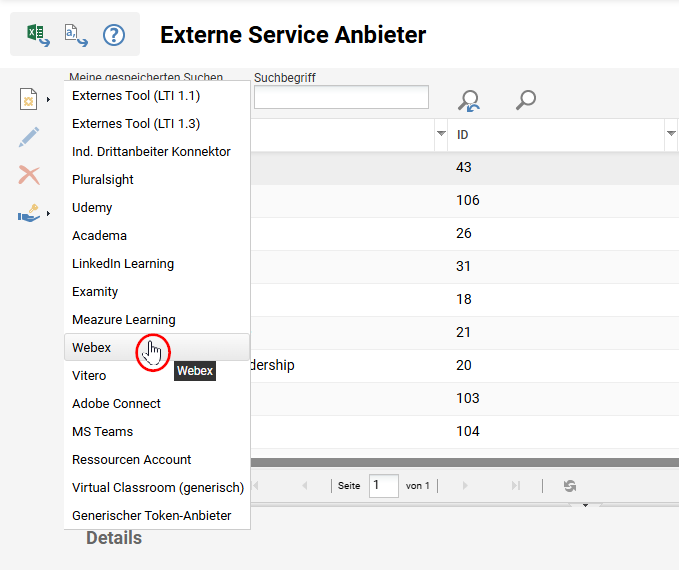Select the row with ID 20
Image resolution: width=679 pixels, height=570 pixels.
click(x=464, y=366)
